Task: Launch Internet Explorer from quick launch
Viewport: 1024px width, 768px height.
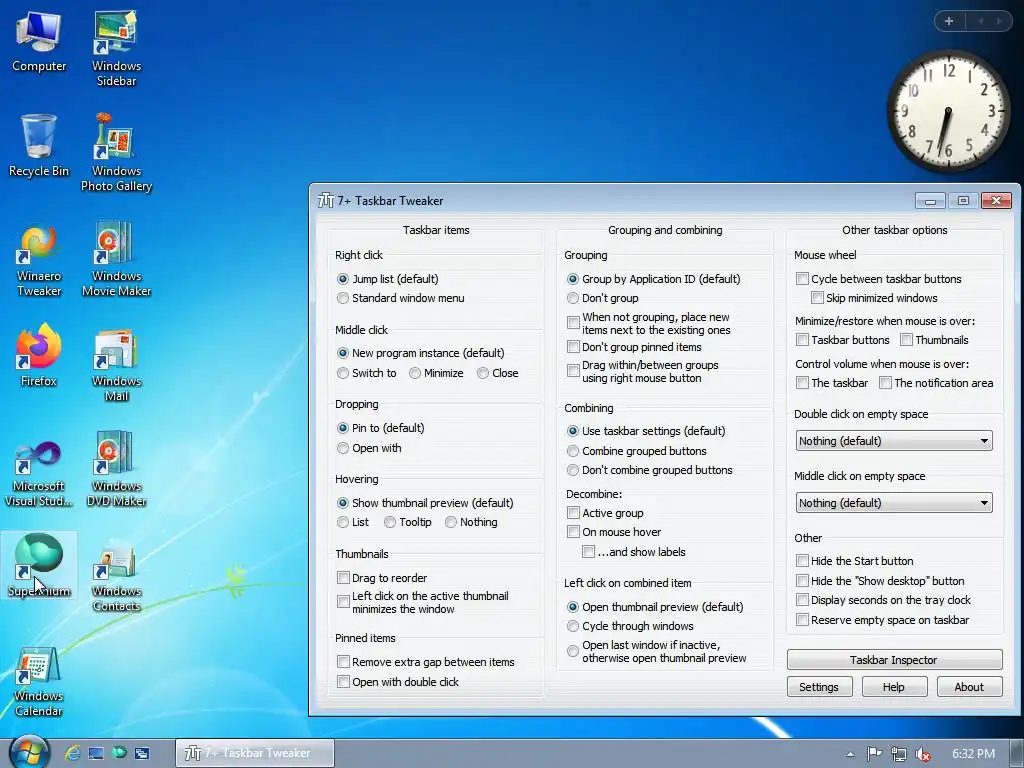Action: (x=72, y=753)
